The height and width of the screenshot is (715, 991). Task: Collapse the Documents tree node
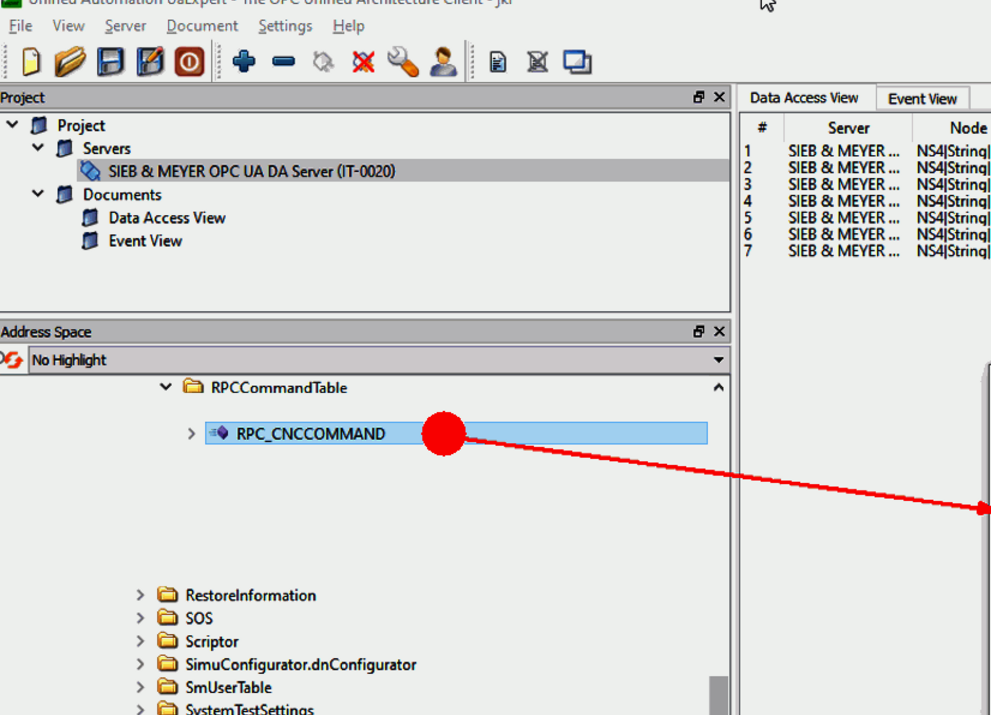tap(38, 194)
